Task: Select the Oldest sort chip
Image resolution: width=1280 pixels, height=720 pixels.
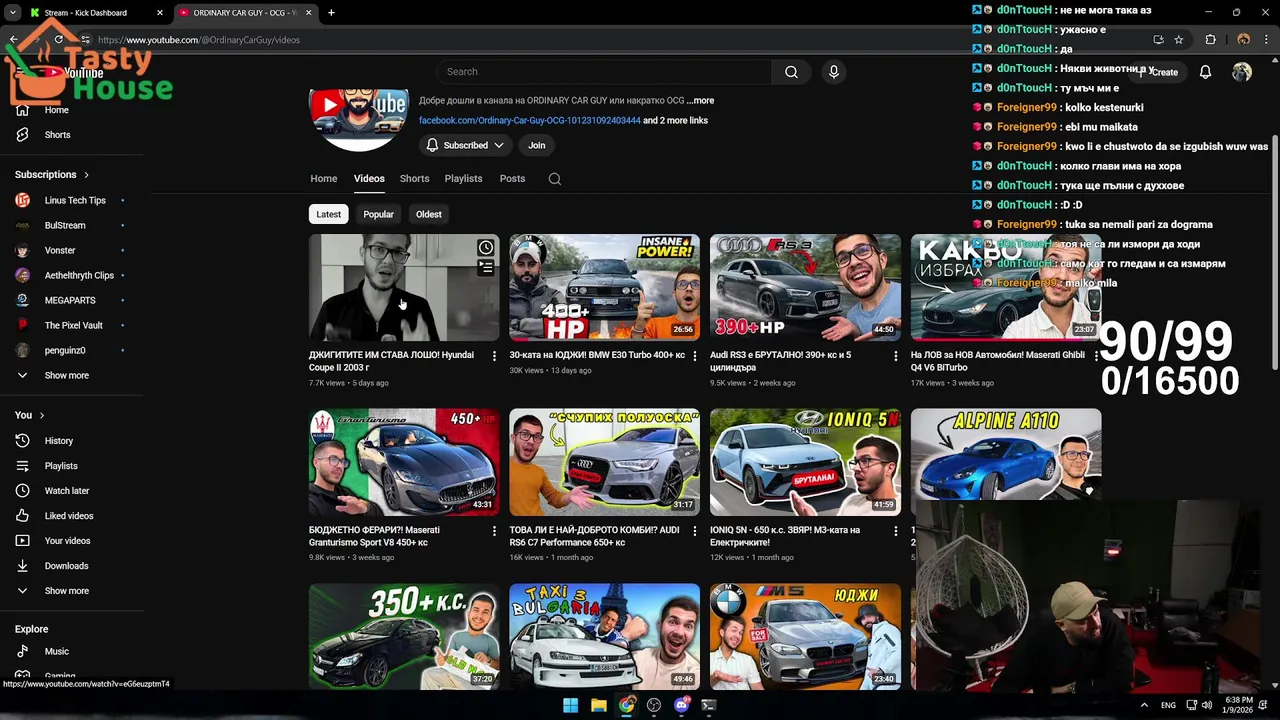Action: [x=429, y=214]
